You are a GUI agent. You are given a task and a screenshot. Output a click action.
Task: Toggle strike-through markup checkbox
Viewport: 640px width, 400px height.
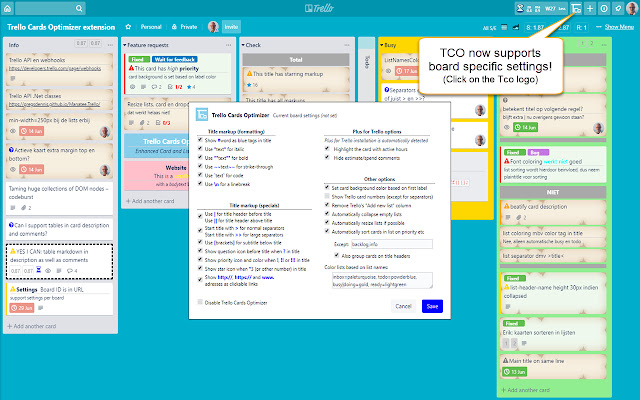(x=200, y=166)
